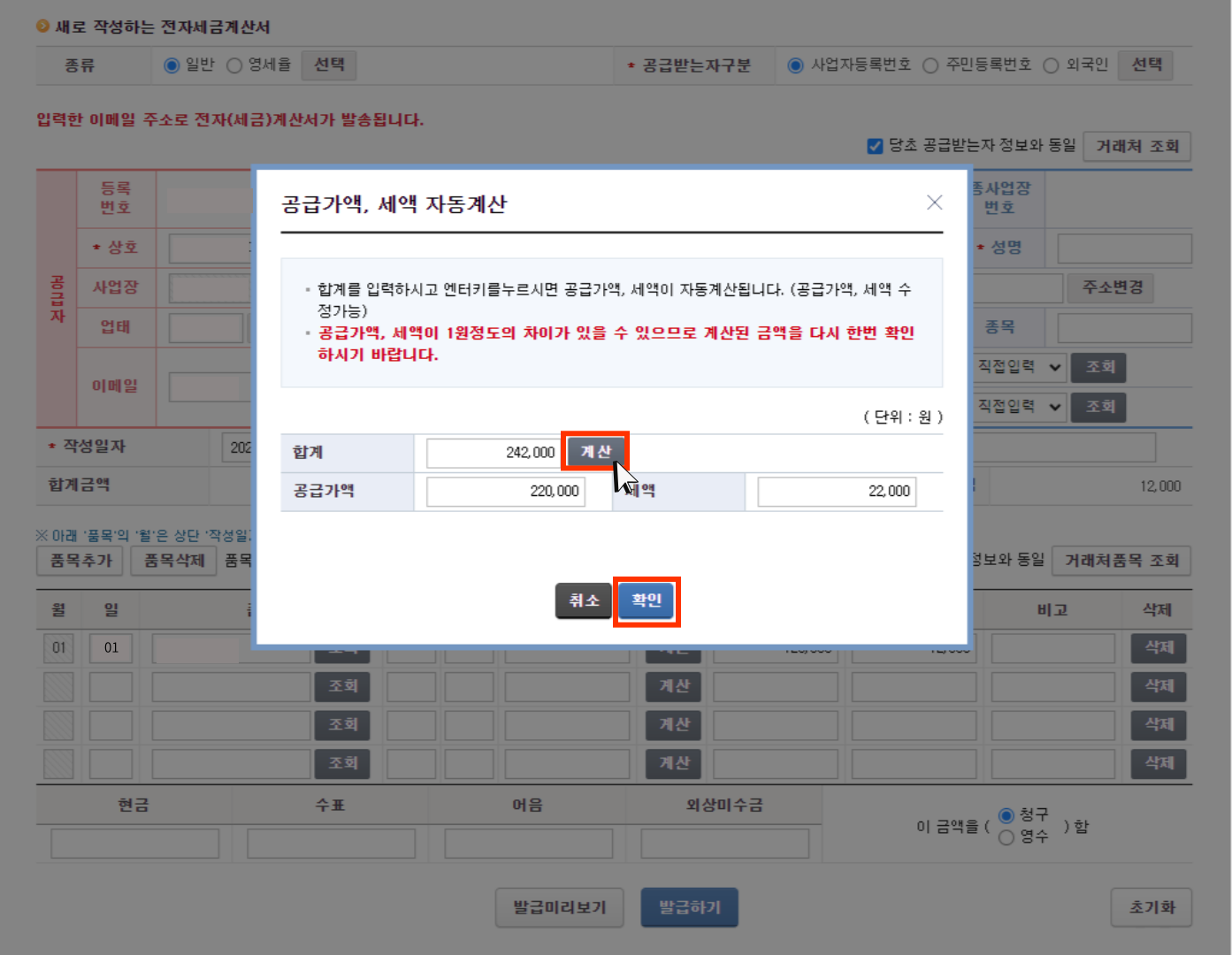Select the 일반 radio button
The width and height of the screenshot is (1232, 955).
point(172,65)
